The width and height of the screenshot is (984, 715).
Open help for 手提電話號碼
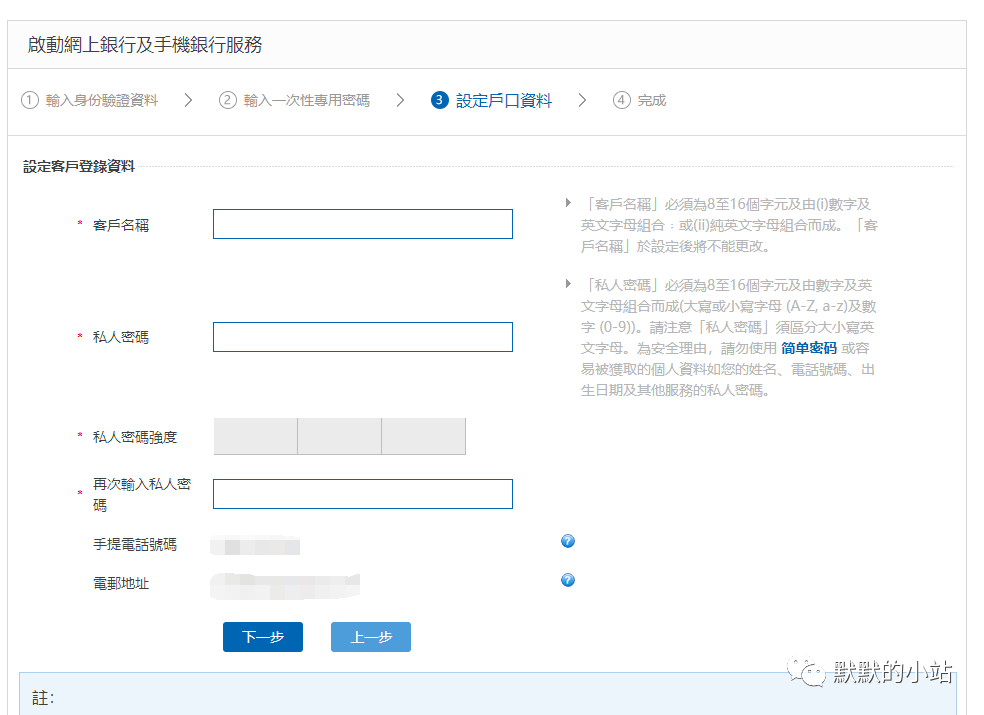click(x=567, y=541)
